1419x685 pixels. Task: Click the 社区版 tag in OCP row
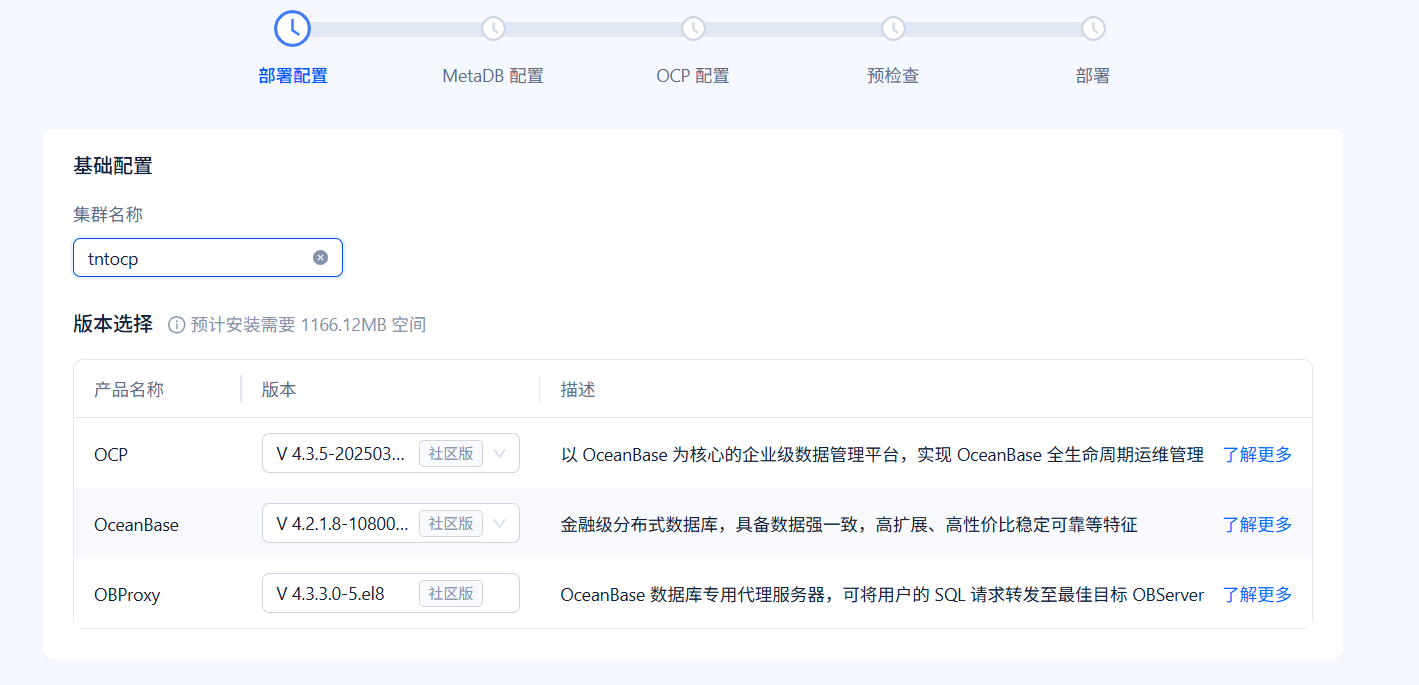(x=451, y=454)
